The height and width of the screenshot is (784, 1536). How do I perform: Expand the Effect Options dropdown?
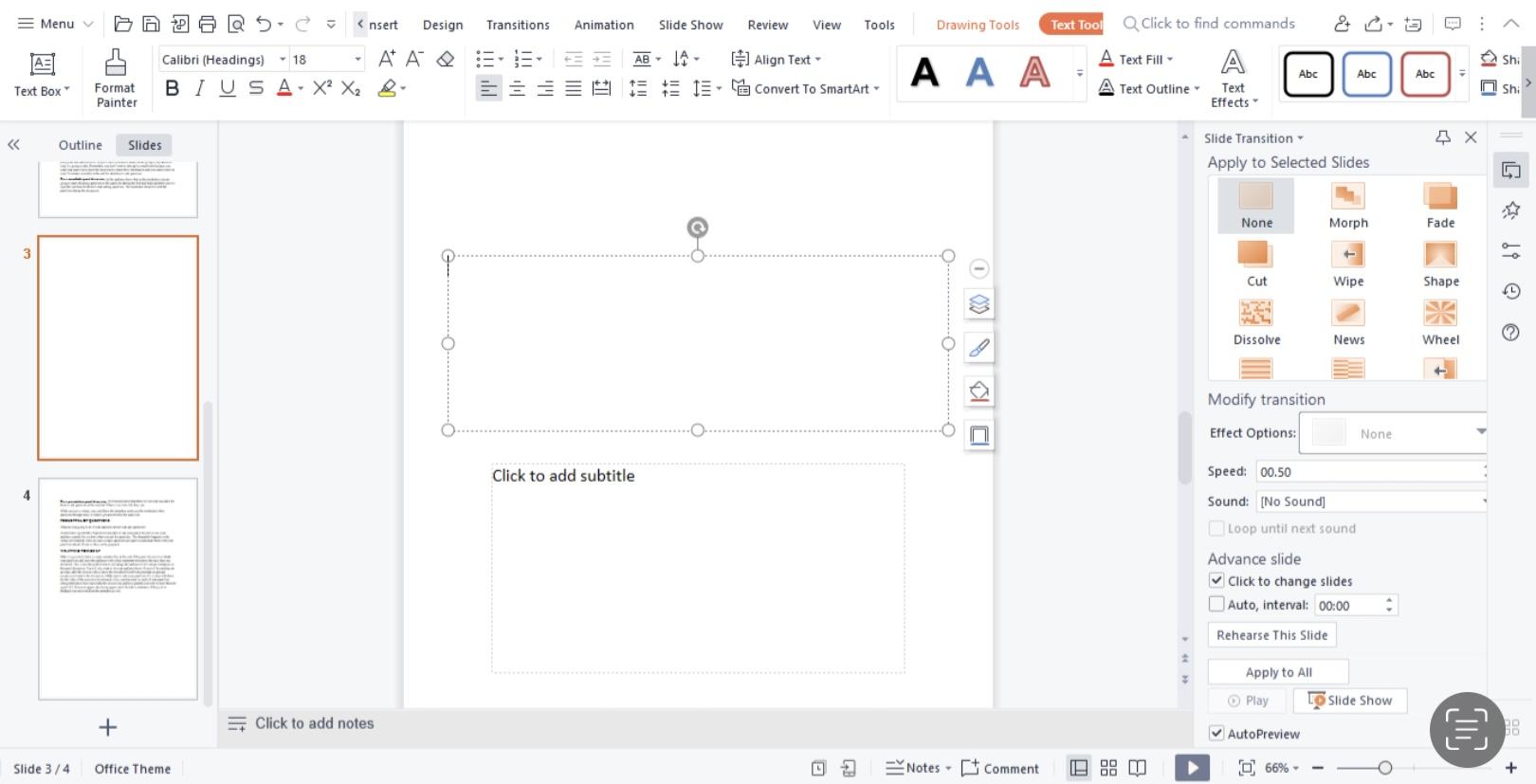click(1480, 432)
